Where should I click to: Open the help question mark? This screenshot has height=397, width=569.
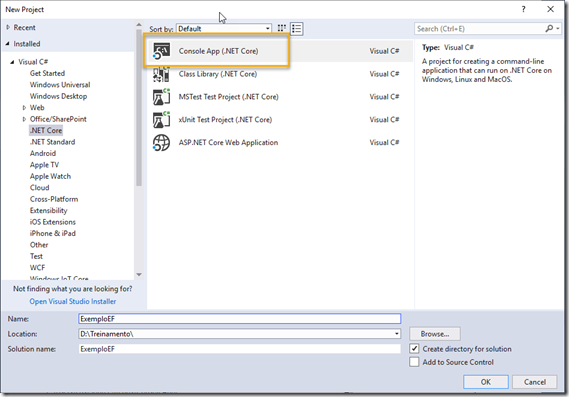(x=523, y=9)
